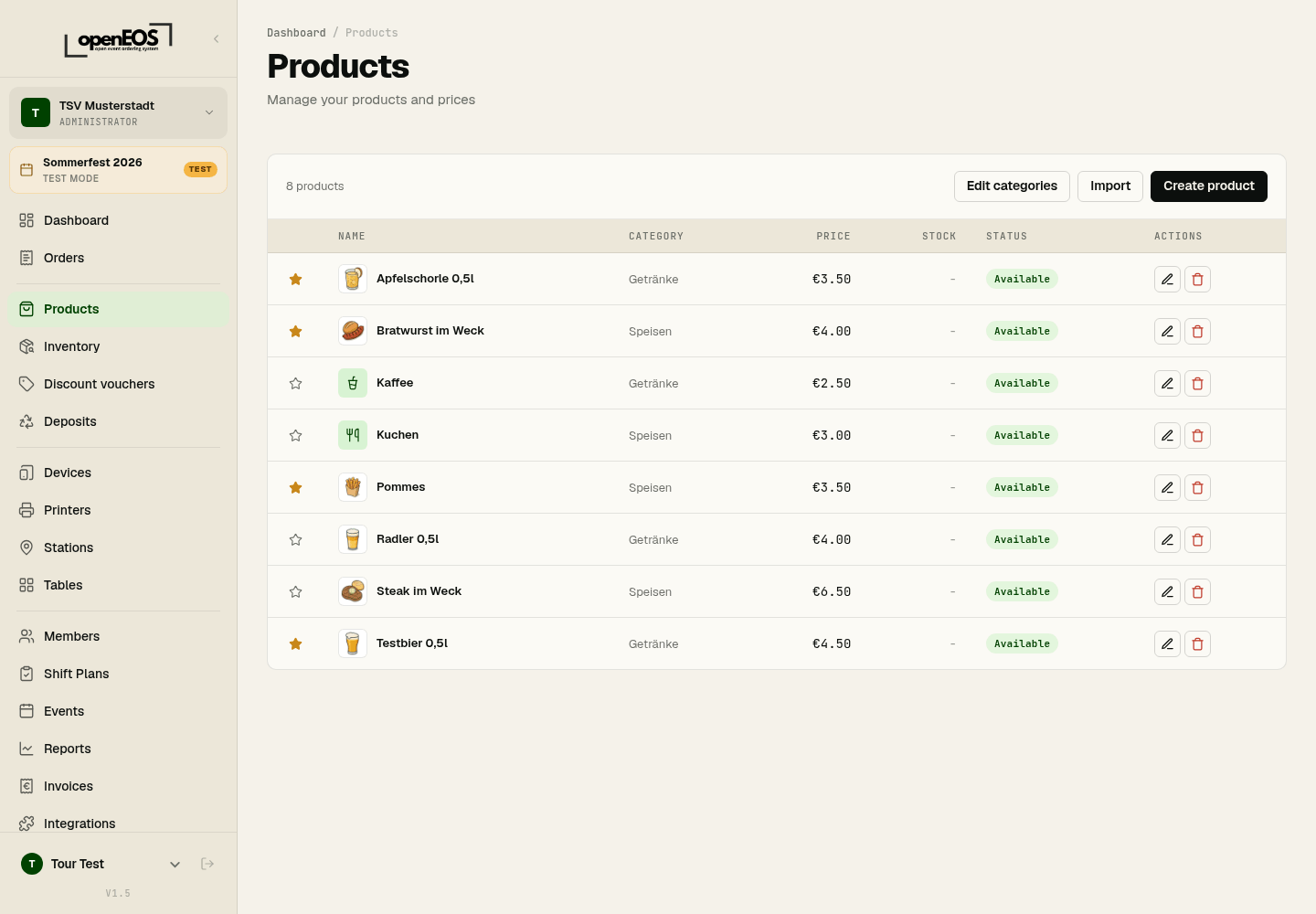Edit the Radler 0,5l product

pyautogui.click(x=1167, y=539)
